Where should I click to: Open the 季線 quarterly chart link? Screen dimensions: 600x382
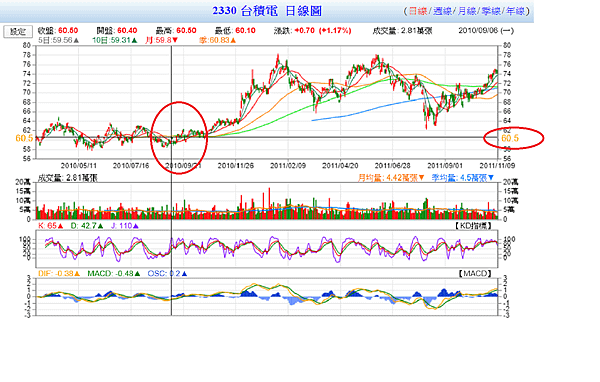[491, 11]
